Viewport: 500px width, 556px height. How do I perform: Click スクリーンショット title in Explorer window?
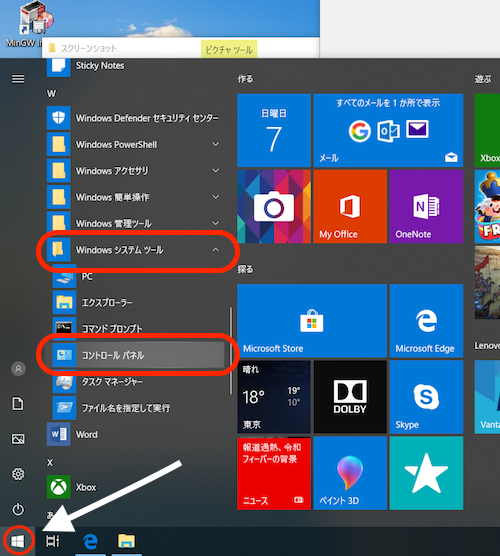(89, 48)
